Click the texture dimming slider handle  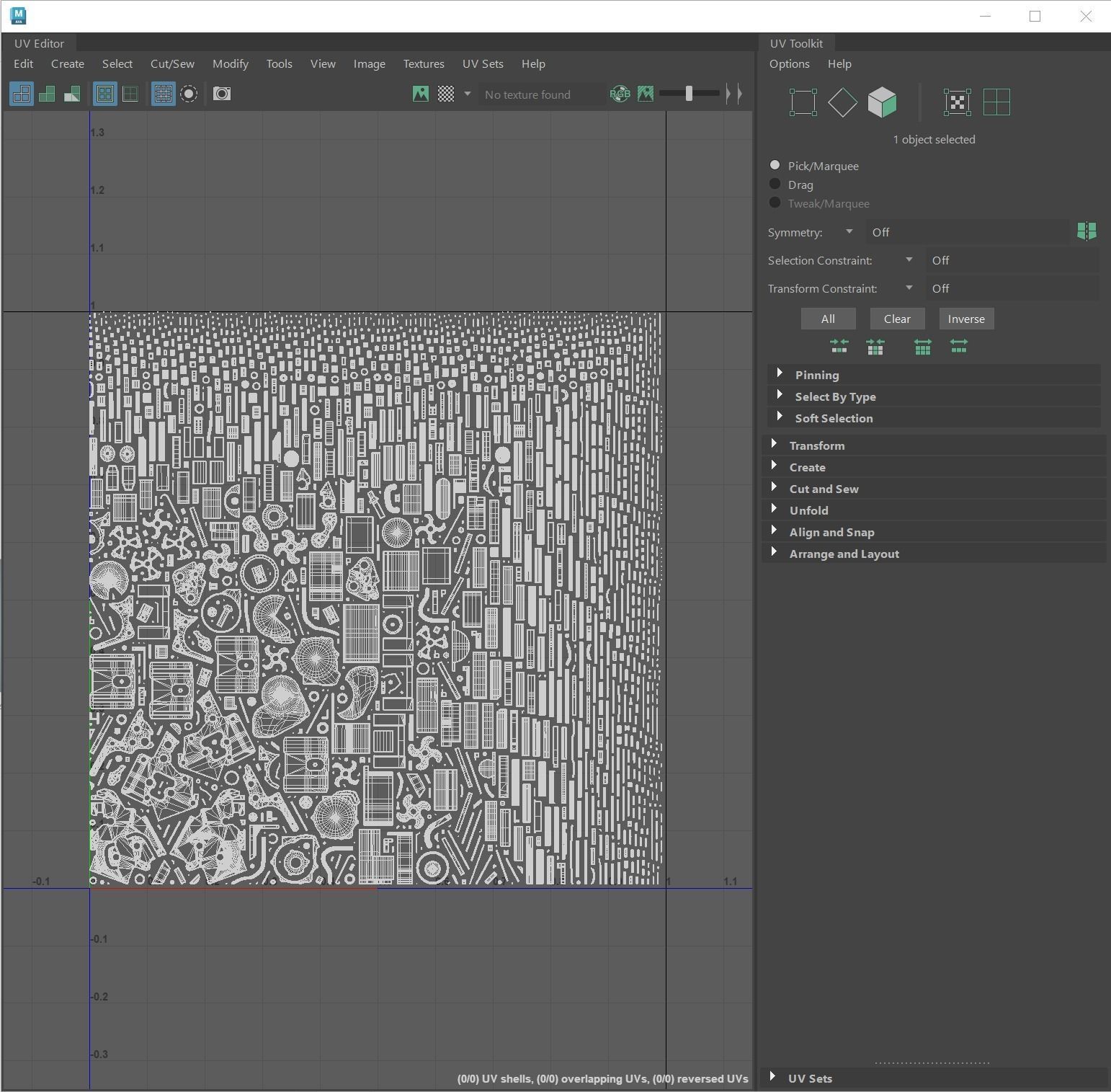point(689,94)
